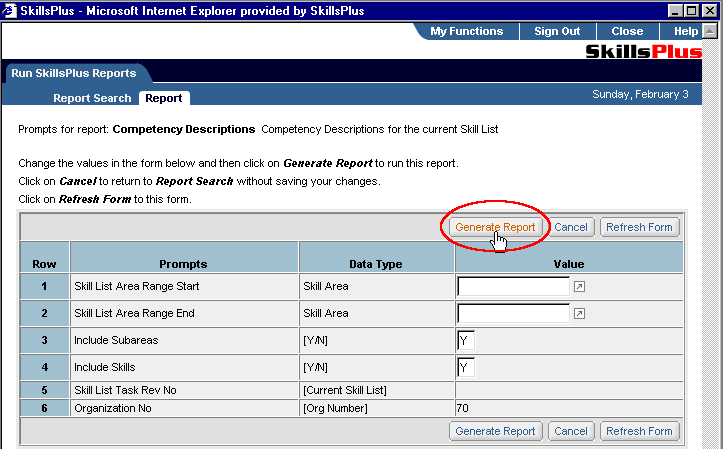
Task: Maximize the Internet Explorer window
Action: pyautogui.click(x=692, y=10)
